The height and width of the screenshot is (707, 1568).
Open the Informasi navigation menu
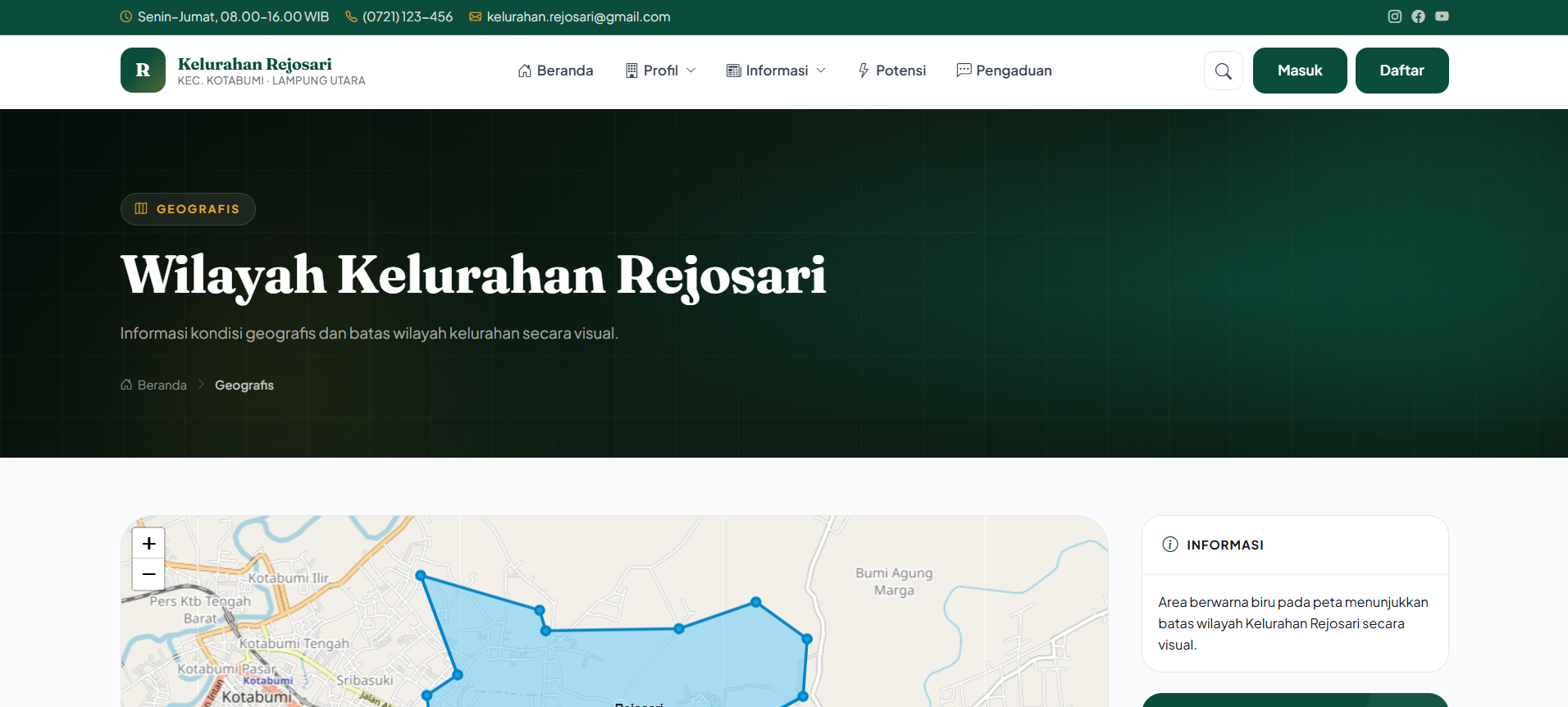coord(776,71)
